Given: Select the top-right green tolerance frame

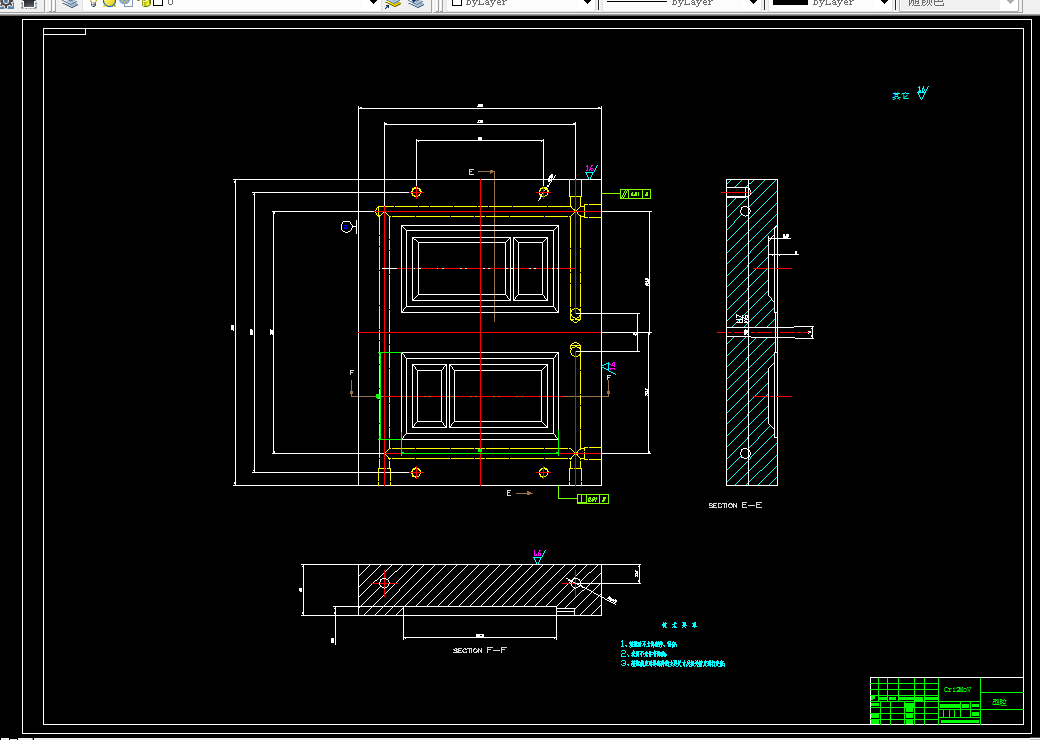Looking at the screenshot, I should pos(635,194).
